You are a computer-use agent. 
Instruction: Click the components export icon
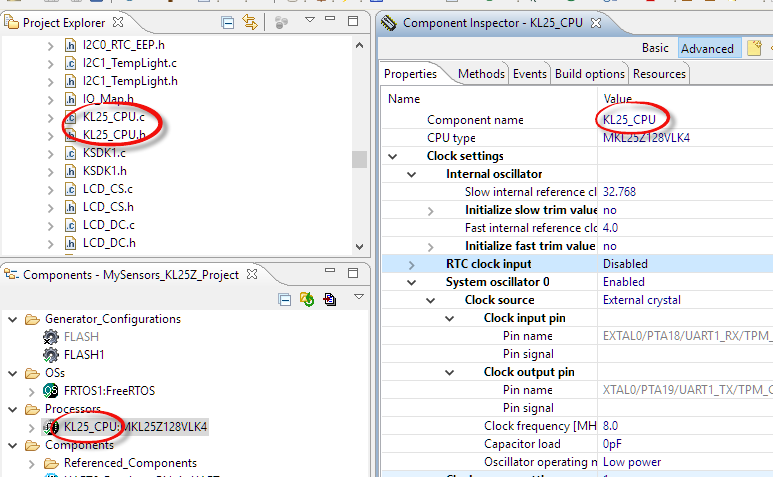click(x=329, y=299)
